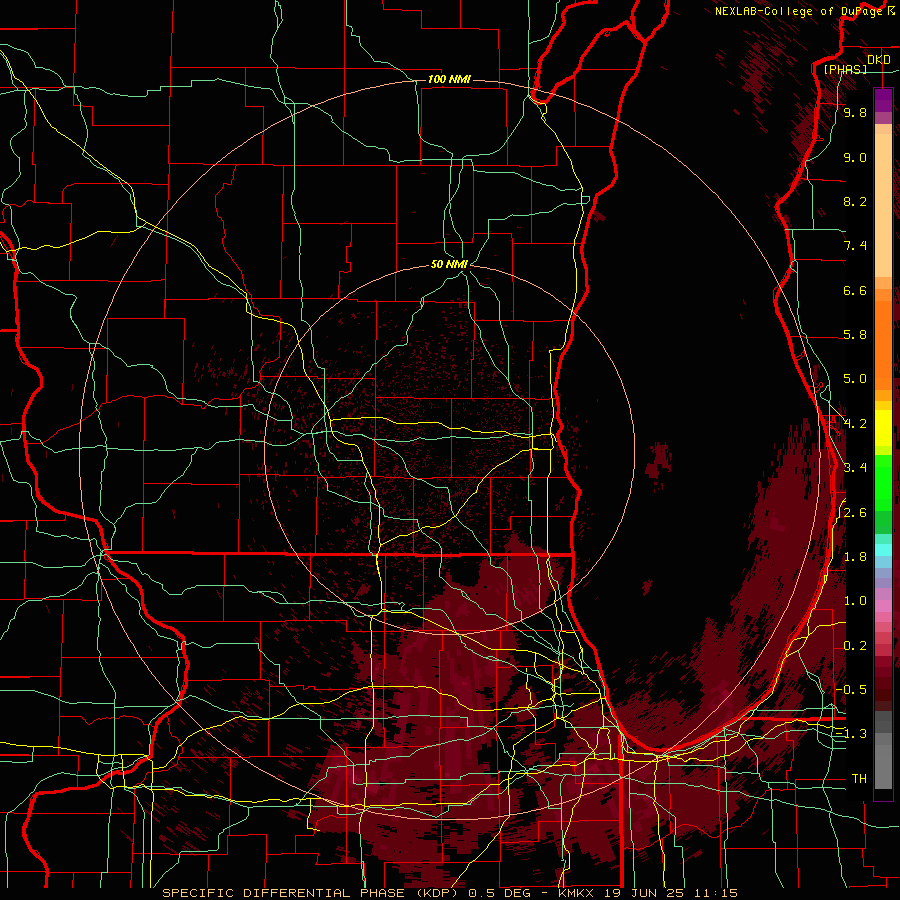Click the 3.4 value on the color scale
The height and width of the screenshot is (900, 900).
click(x=855, y=468)
